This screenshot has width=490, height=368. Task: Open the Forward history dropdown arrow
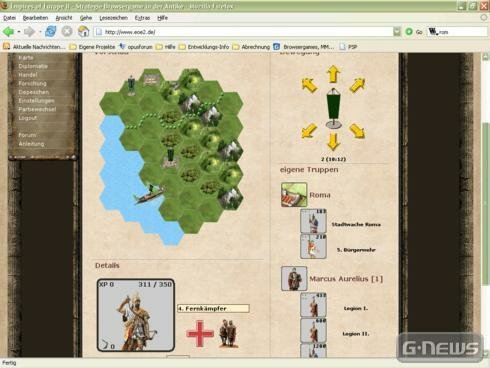pos(40,32)
